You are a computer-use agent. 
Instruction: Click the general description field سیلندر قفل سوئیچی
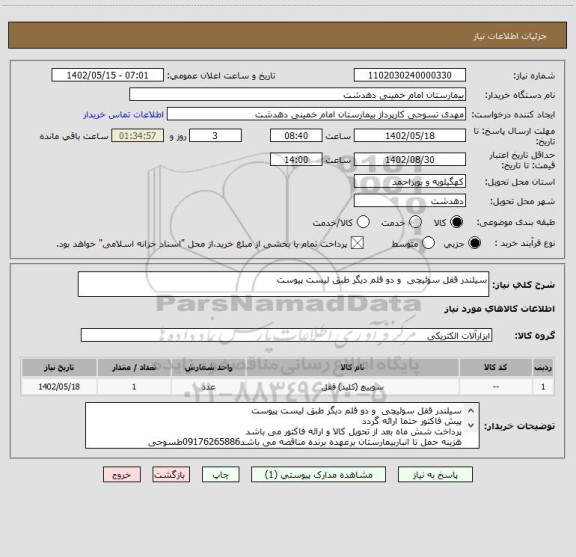click(x=283, y=284)
